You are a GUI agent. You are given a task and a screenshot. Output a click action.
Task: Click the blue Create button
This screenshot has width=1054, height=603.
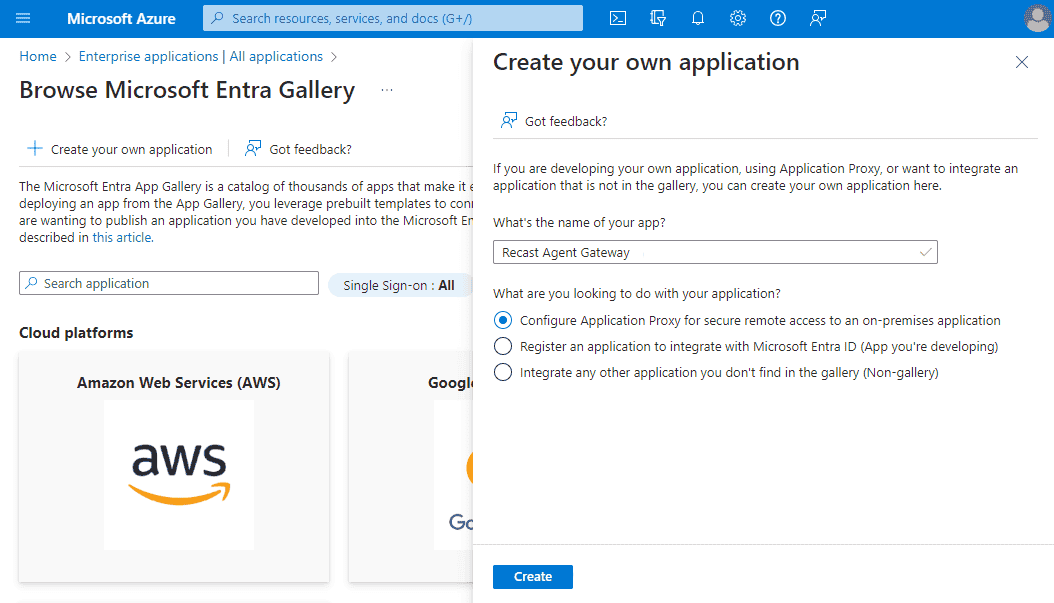pos(532,577)
